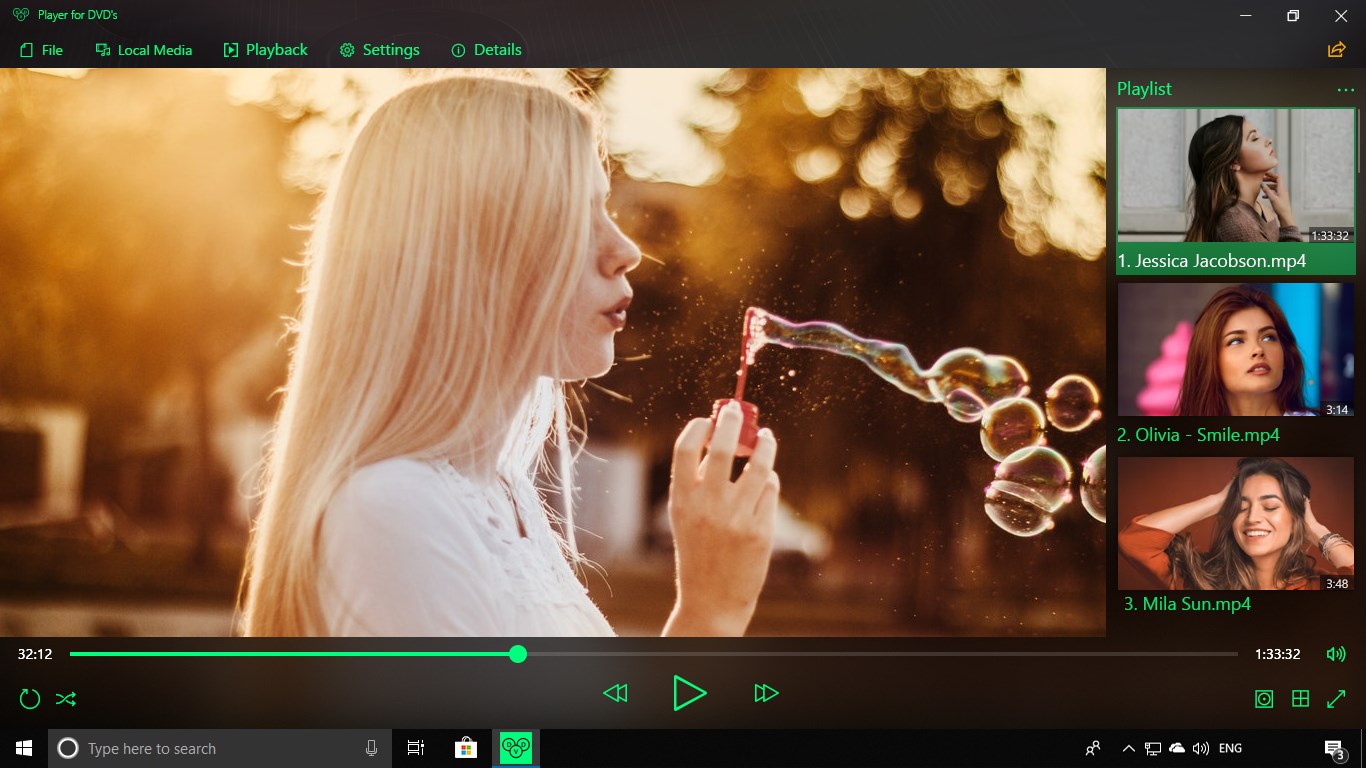The image size is (1366, 768).
Task: Mute the speaker volume icon
Action: 1336,654
